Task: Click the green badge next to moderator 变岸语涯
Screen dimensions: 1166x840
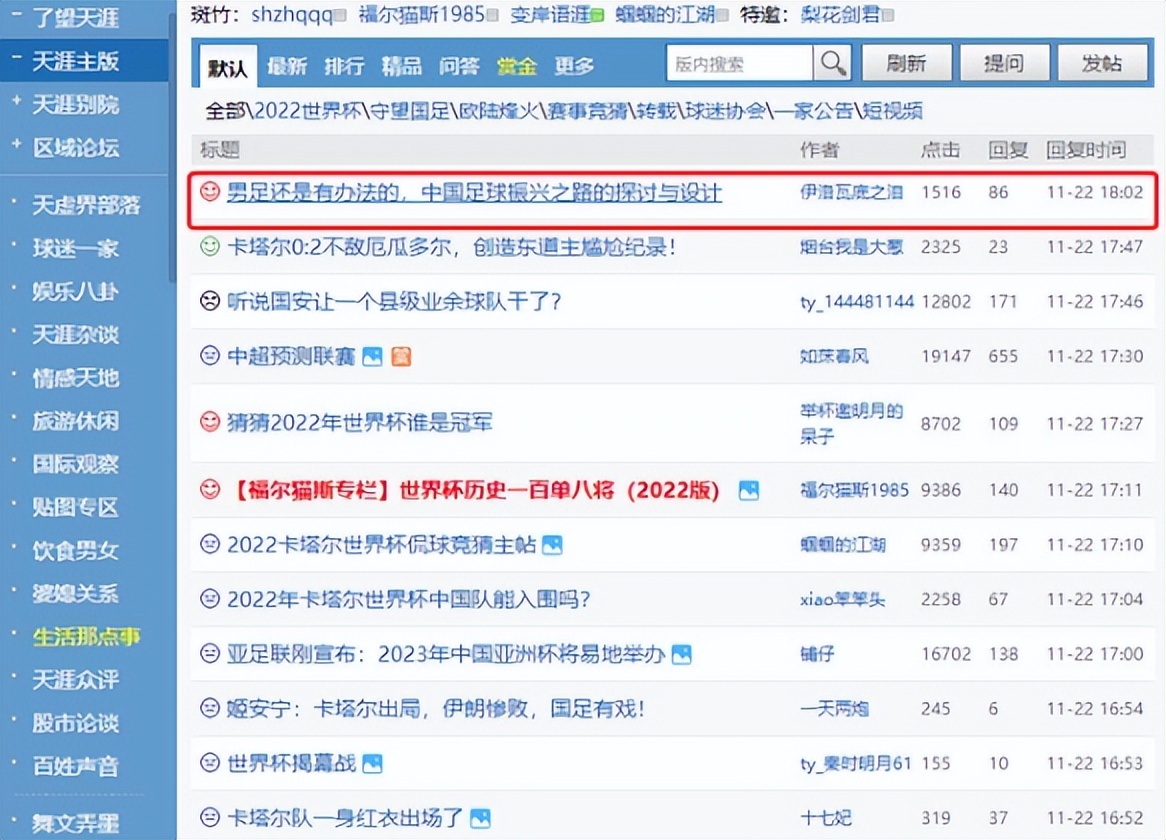Action: (597, 16)
